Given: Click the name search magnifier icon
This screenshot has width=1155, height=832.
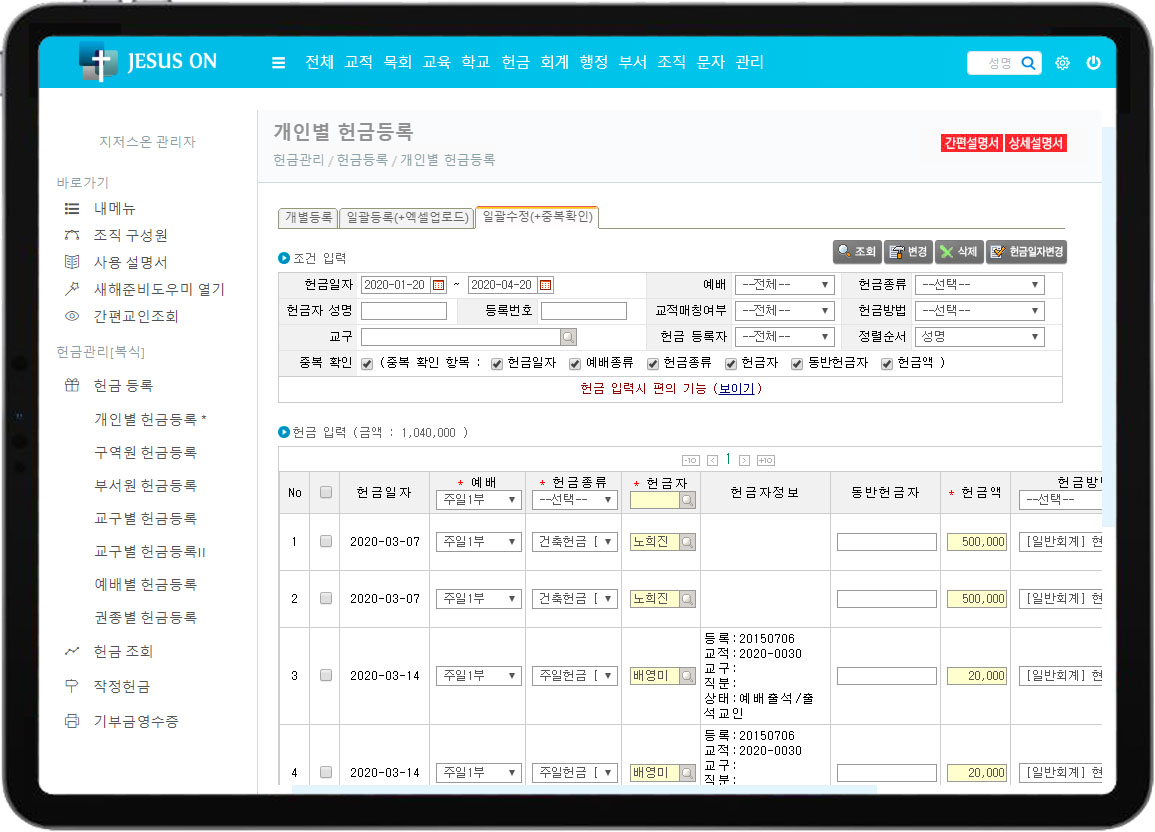Looking at the screenshot, I should click(x=1028, y=63).
